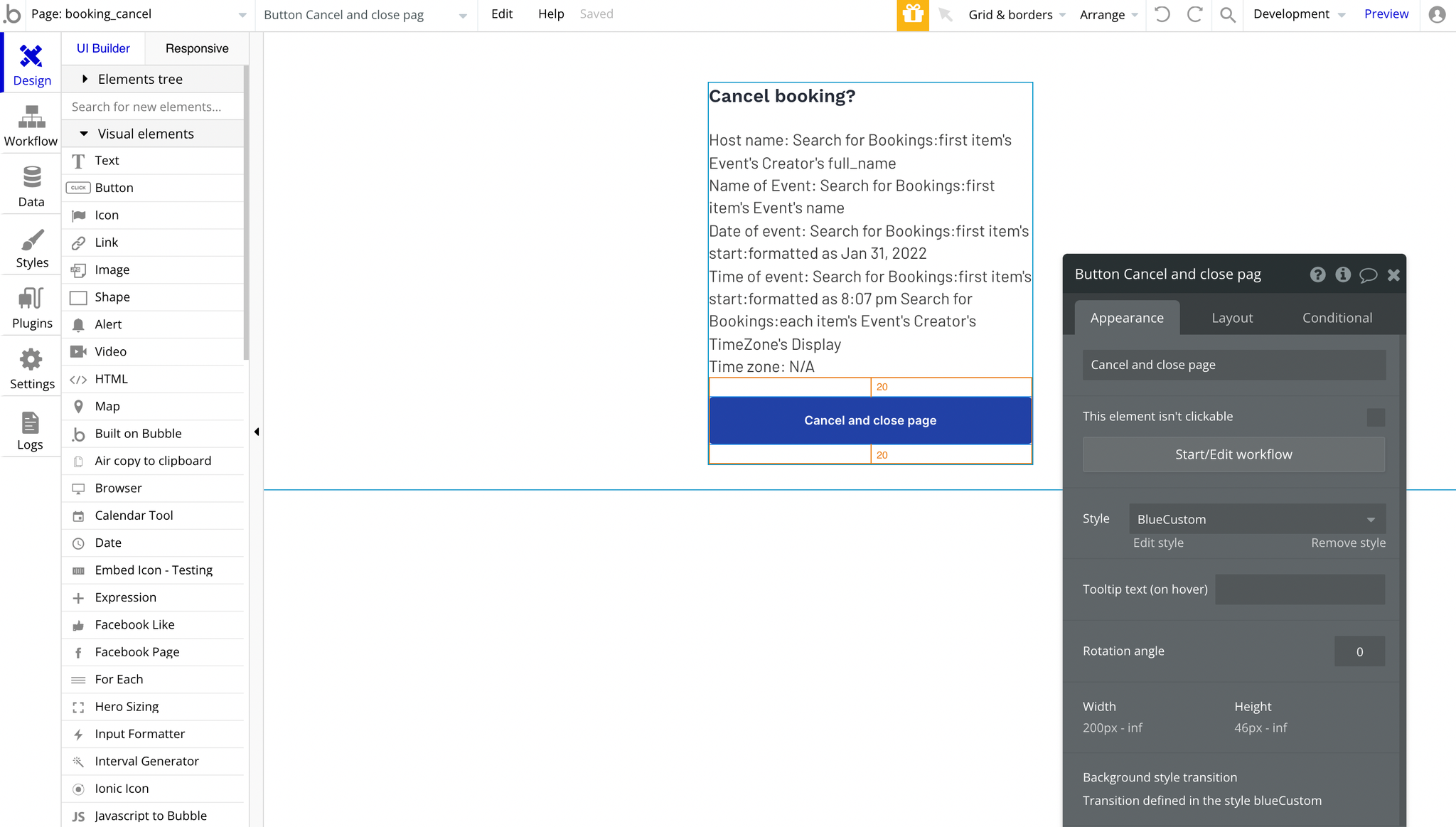Screen dimensions: 1456x827
Task: Click the redo arrow icon
Action: (x=1195, y=14)
